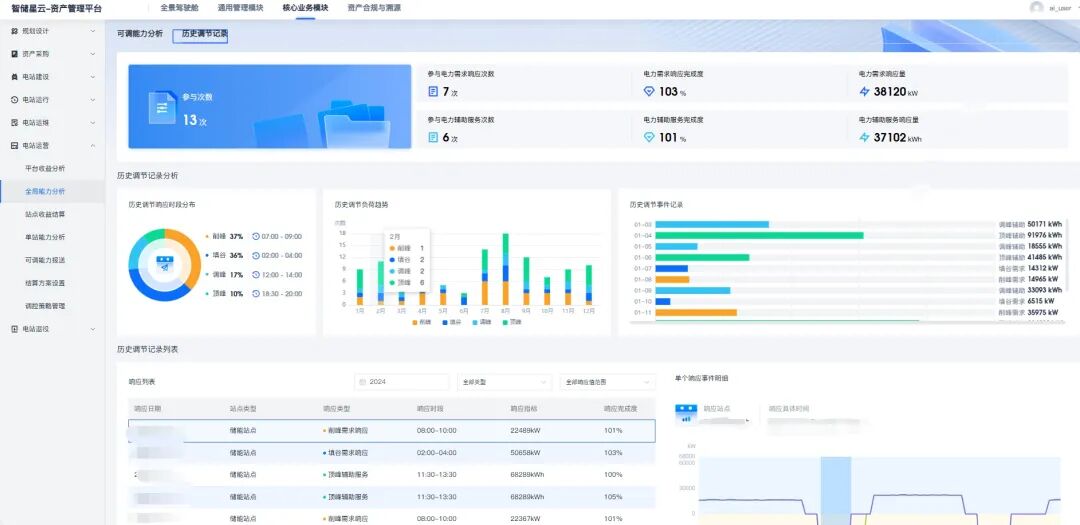The width and height of the screenshot is (1080, 525).
Task: Click the lightning icon next to 38120 kW
Action: 865,91
